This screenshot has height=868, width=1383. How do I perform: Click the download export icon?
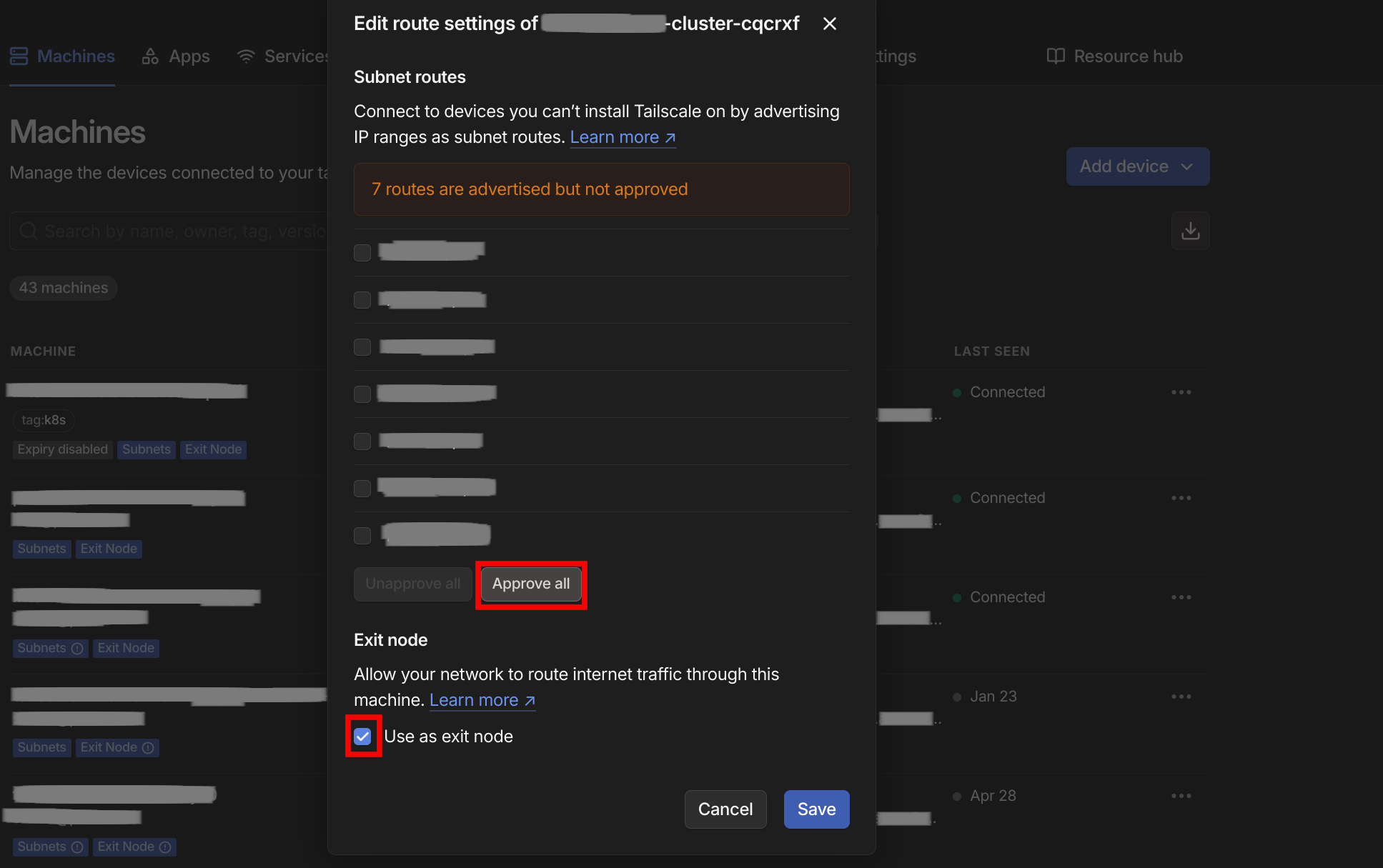tap(1189, 230)
